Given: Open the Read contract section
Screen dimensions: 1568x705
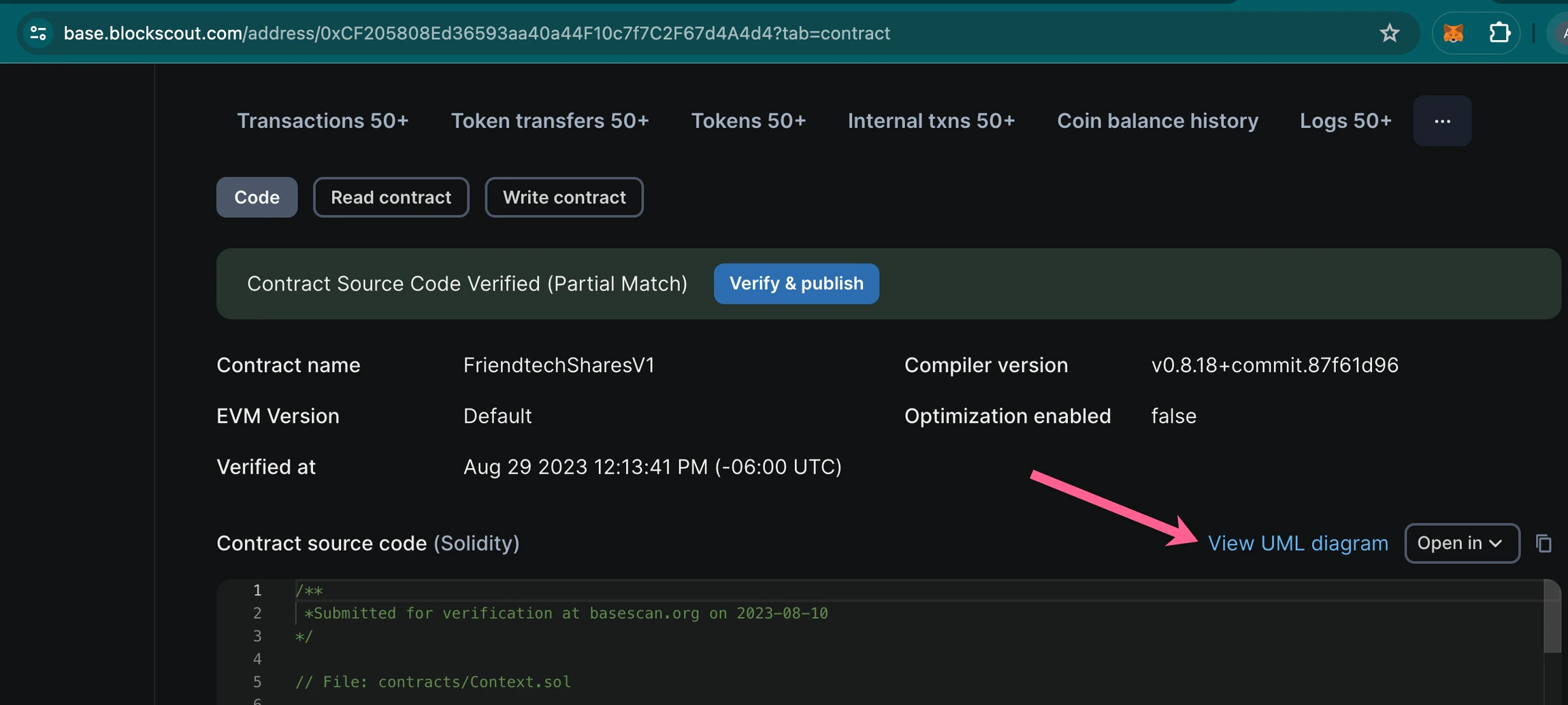Looking at the screenshot, I should [x=391, y=197].
